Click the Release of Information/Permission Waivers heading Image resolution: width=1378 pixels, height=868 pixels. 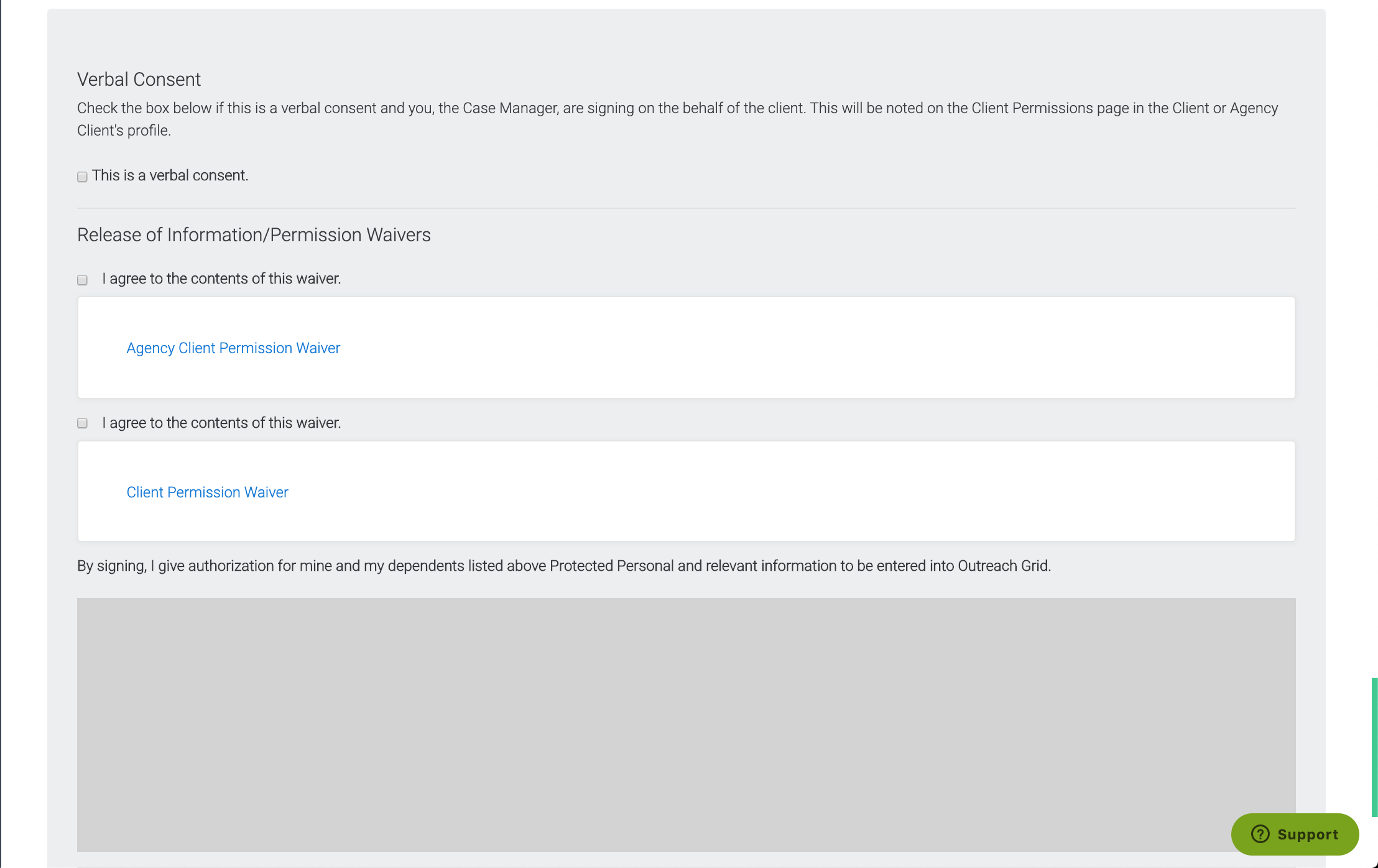(x=254, y=235)
